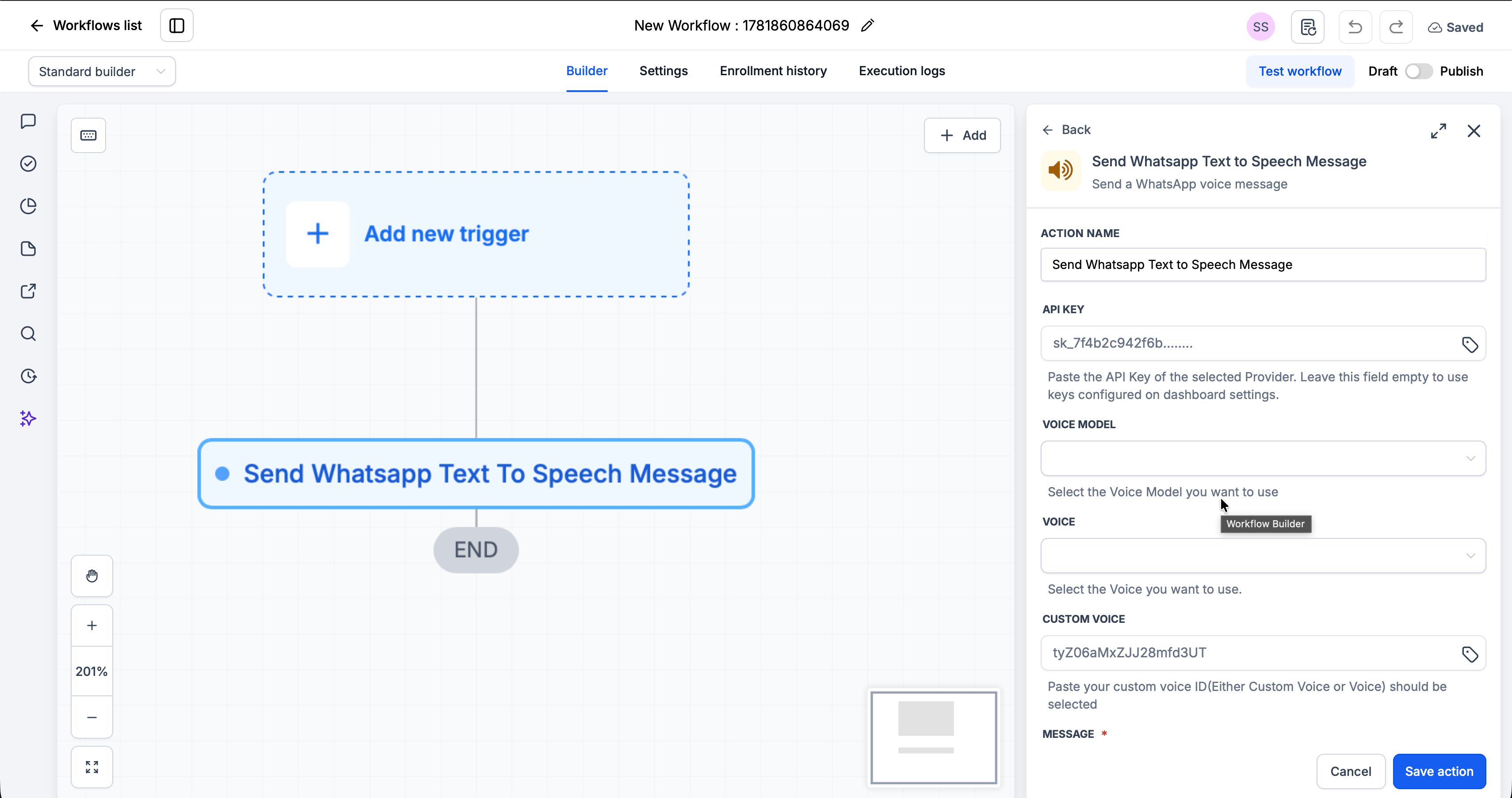Go back to Workflows list
This screenshot has height=798, width=1512.
86,25
